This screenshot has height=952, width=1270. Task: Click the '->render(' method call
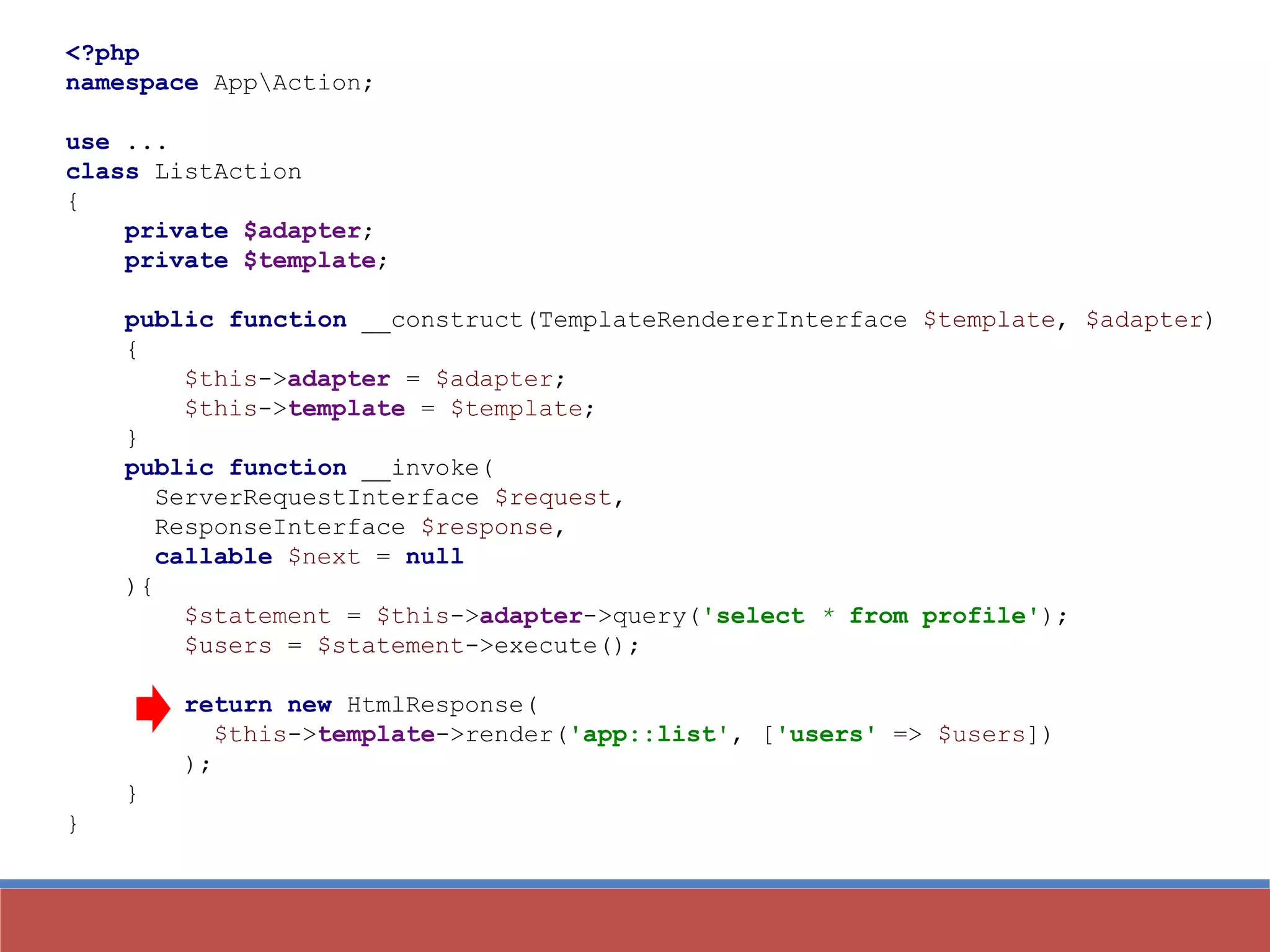coord(502,734)
